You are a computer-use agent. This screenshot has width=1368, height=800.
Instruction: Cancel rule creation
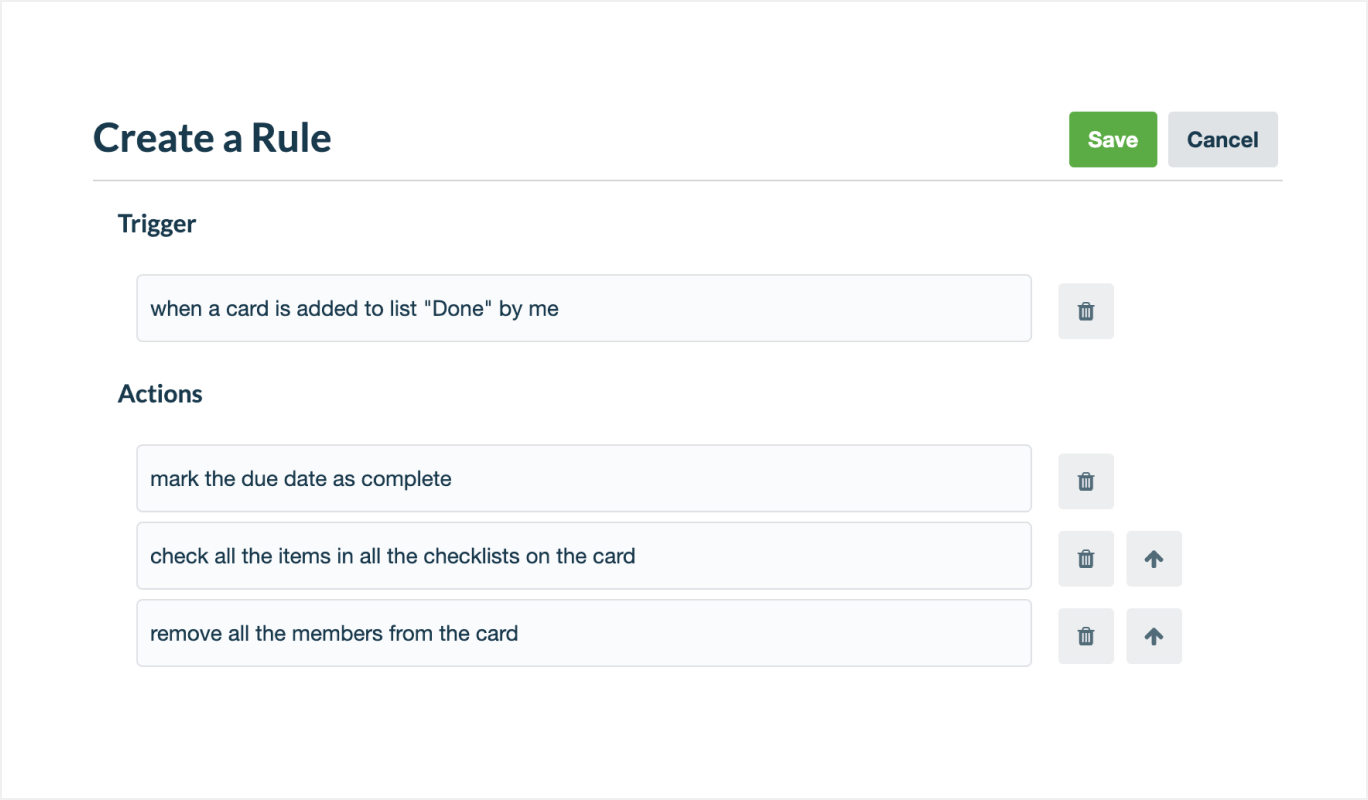point(1222,139)
